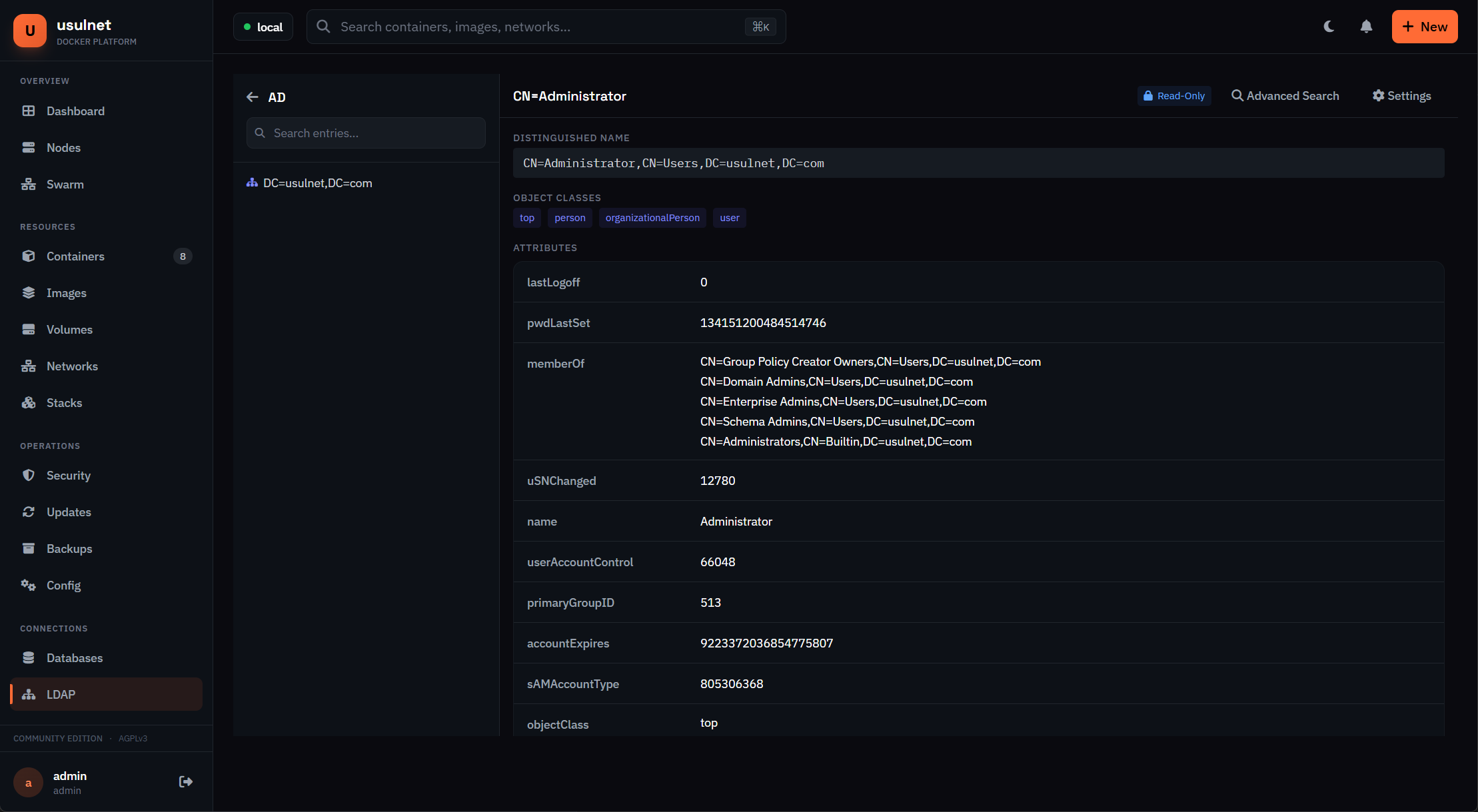This screenshot has width=1478, height=812.
Task: Toggle the Read-Only mode badge
Action: pyautogui.click(x=1174, y=96)
